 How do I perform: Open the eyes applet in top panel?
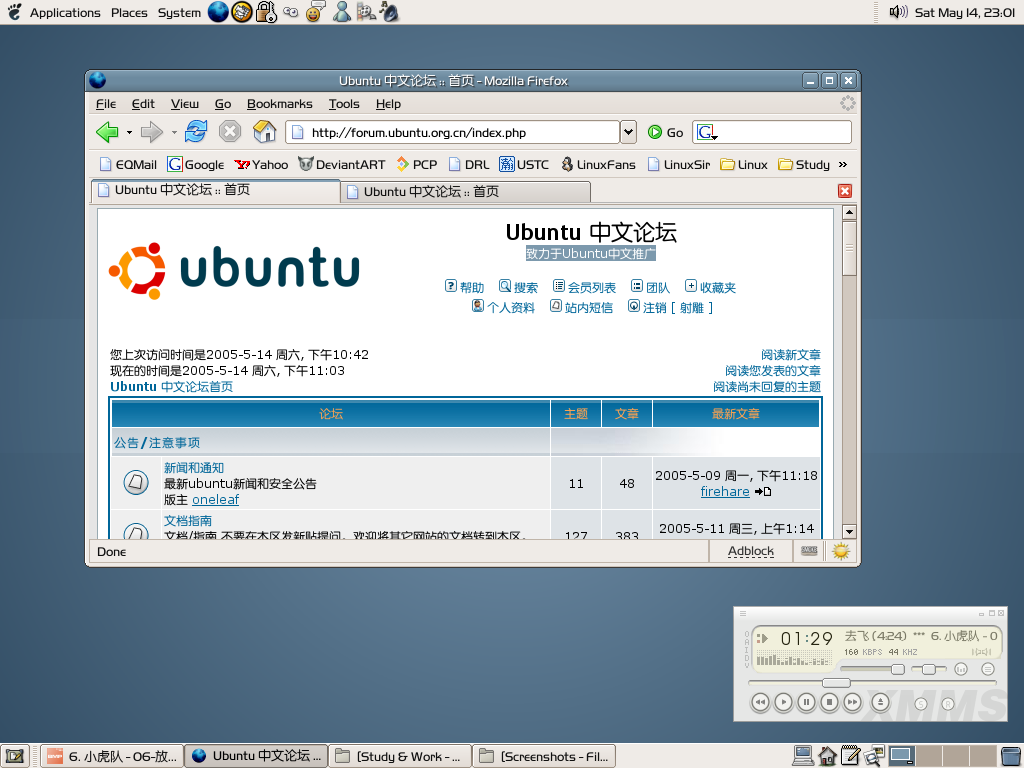290,12
